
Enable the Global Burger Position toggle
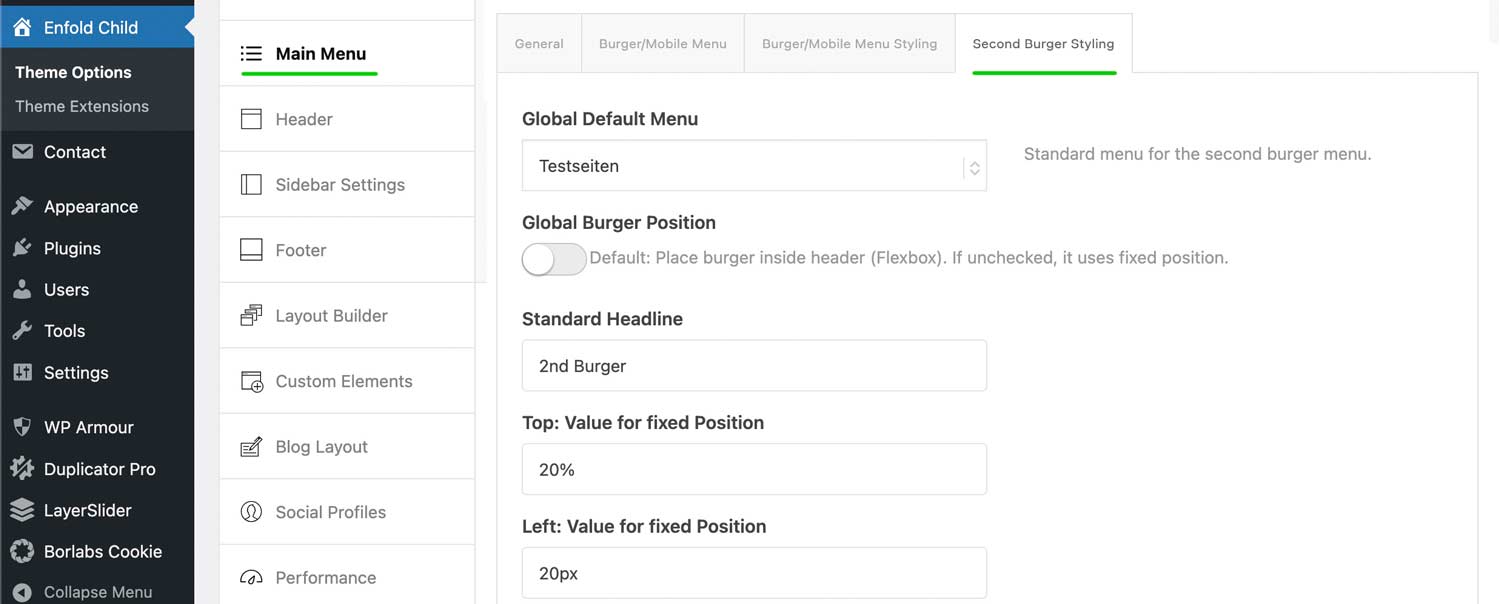[553, 259]
